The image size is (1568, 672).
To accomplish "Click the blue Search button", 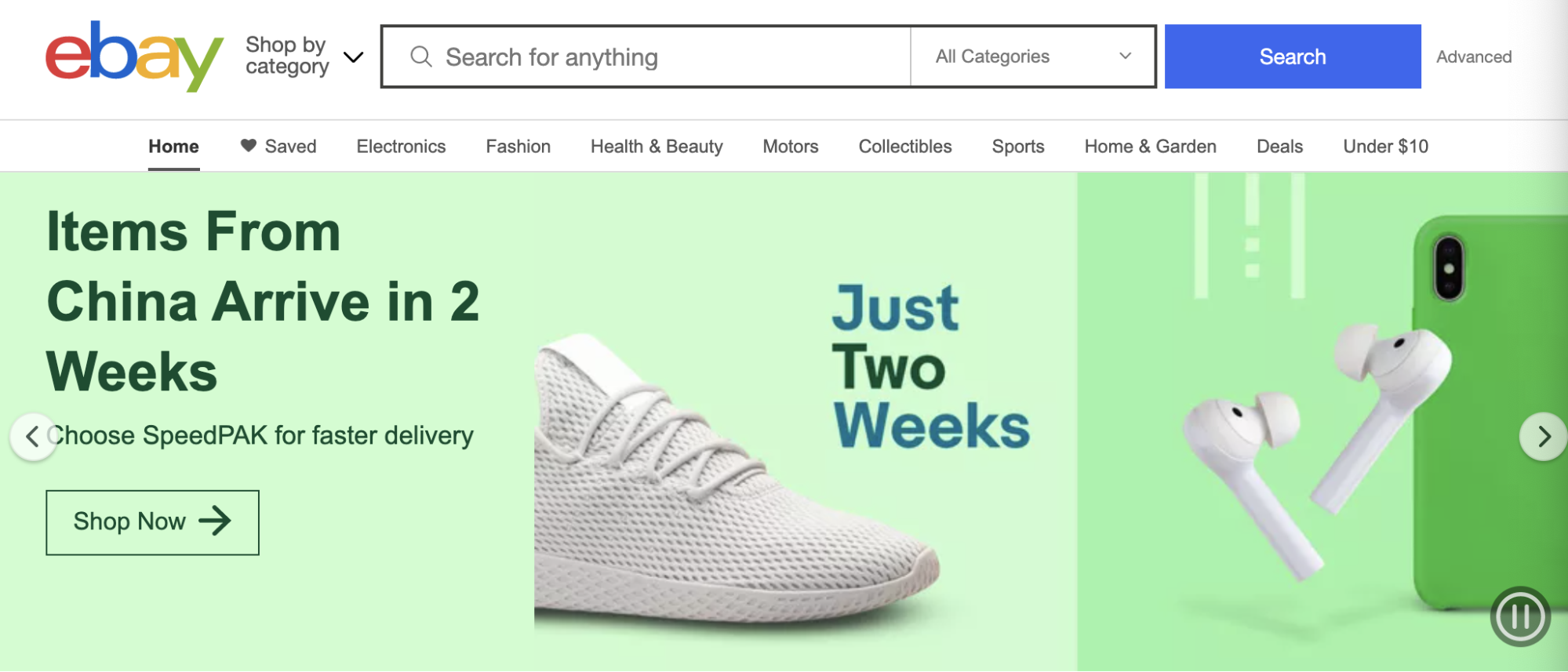I will (x=1293, y=56).
